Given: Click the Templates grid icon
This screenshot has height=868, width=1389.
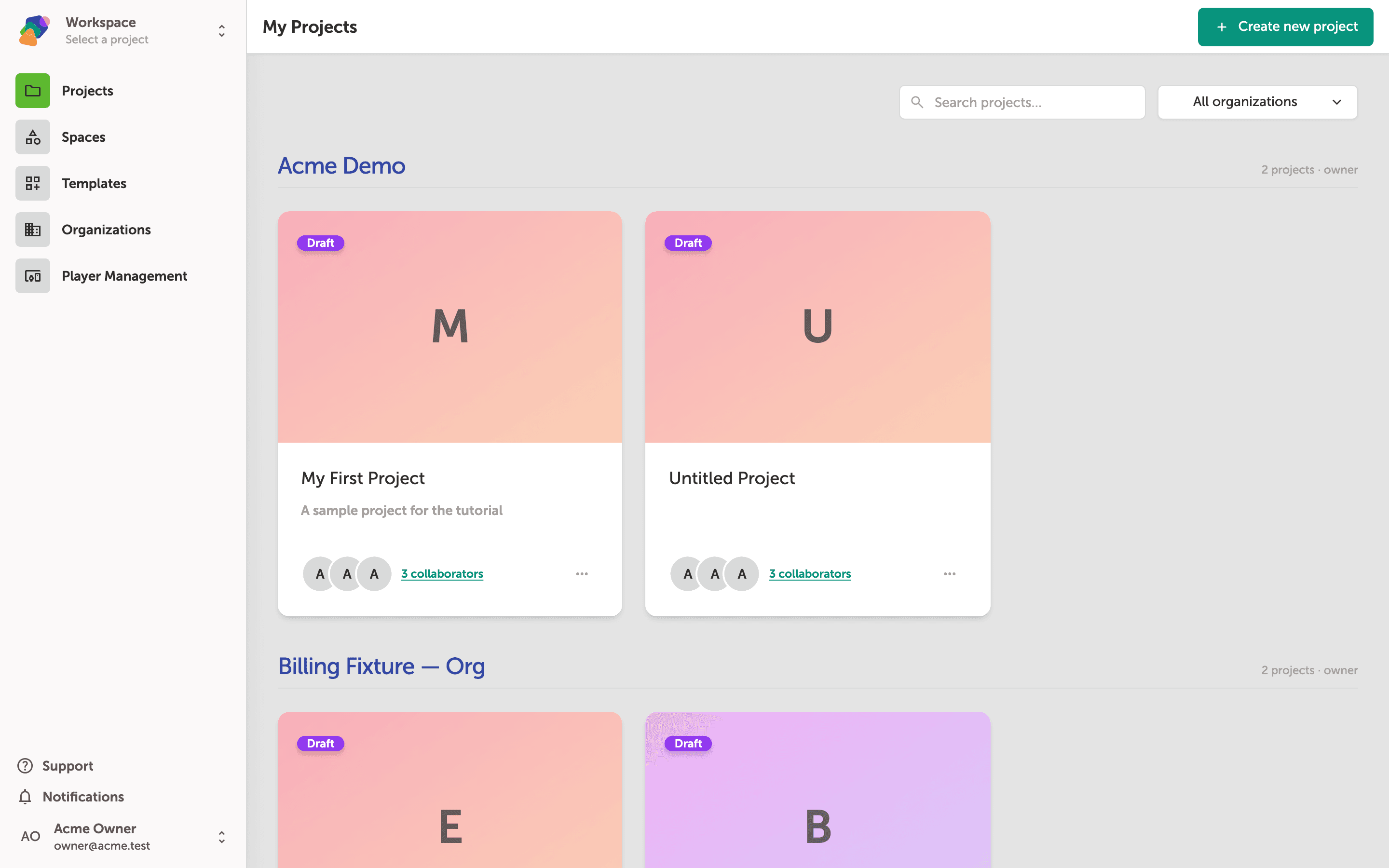Looking at the screenshot, I should [33, 183].
